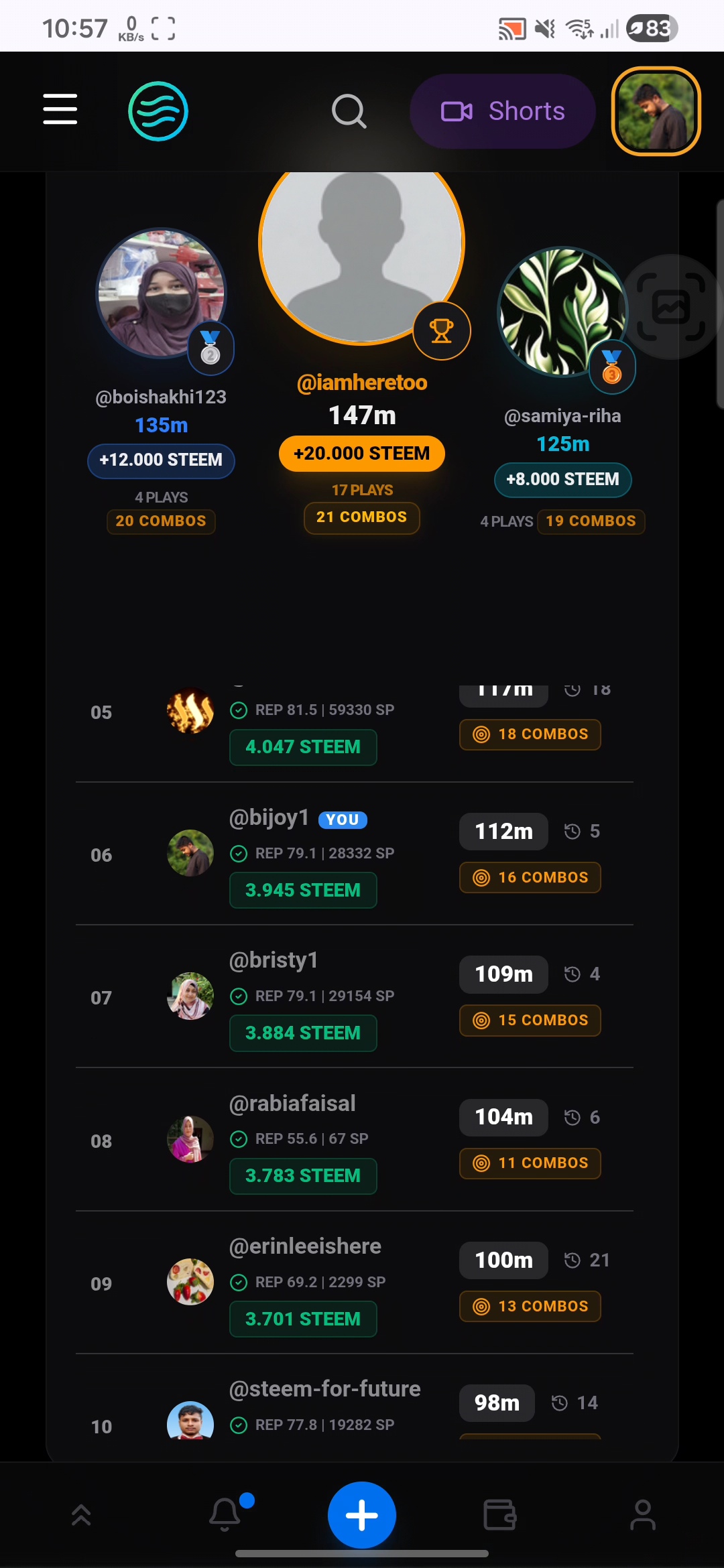
Task: Tap the floating image scan icon
Action: point(671,307)
